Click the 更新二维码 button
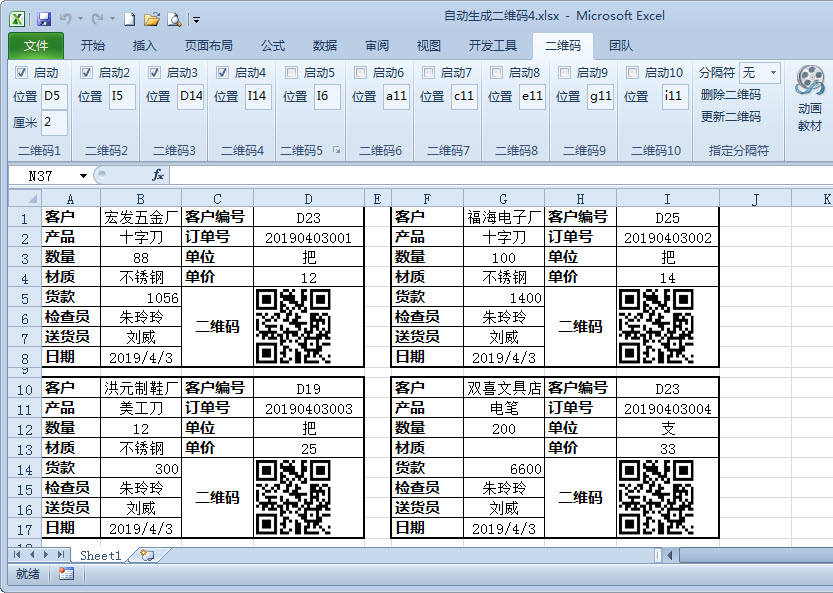This screenshot has height=593, width=833. (730, 116)
